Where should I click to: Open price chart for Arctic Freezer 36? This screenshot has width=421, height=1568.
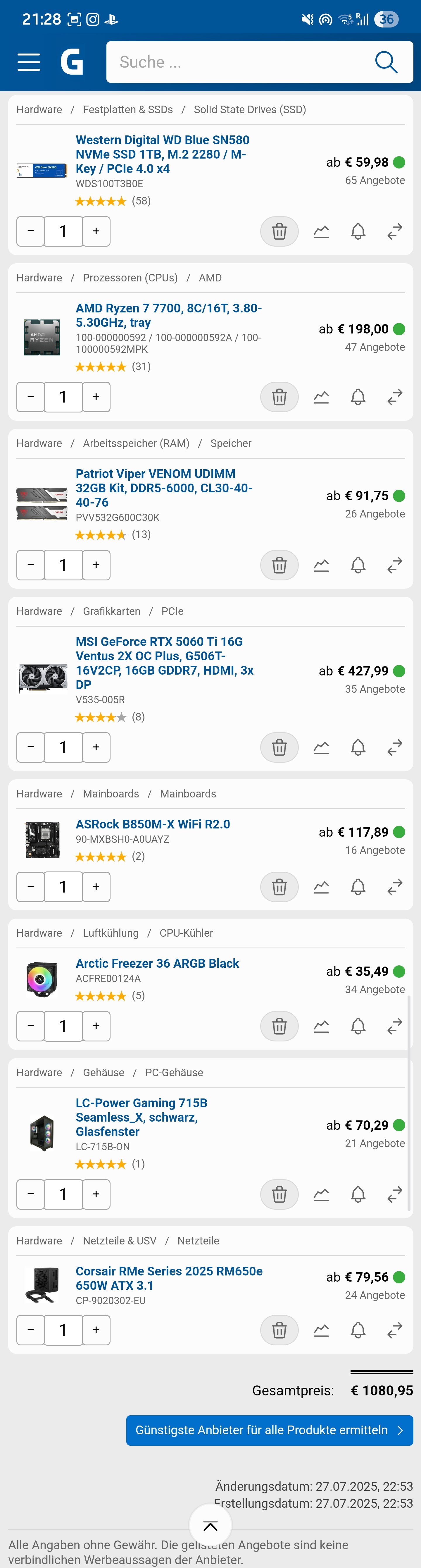tap(321, 1026)
